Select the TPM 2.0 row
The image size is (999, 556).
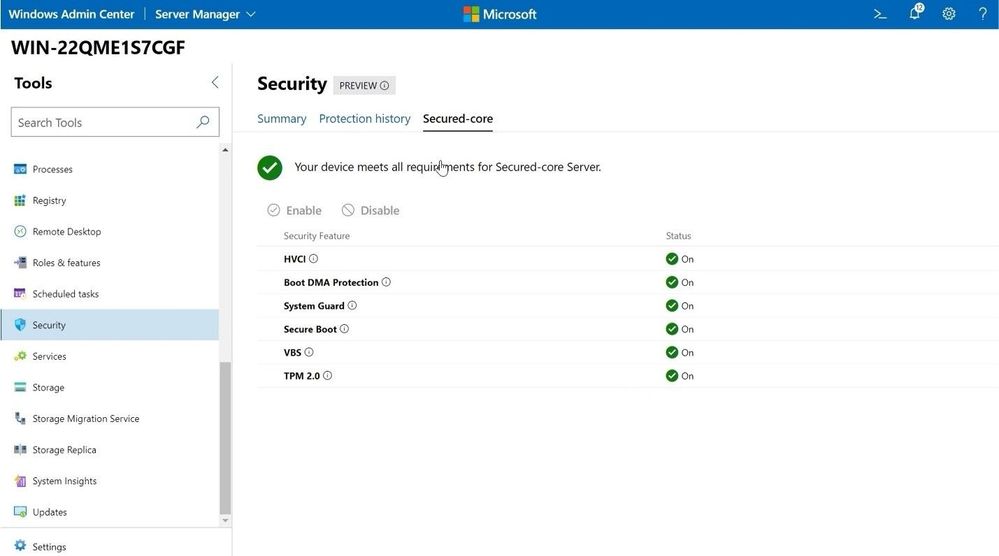628,376
